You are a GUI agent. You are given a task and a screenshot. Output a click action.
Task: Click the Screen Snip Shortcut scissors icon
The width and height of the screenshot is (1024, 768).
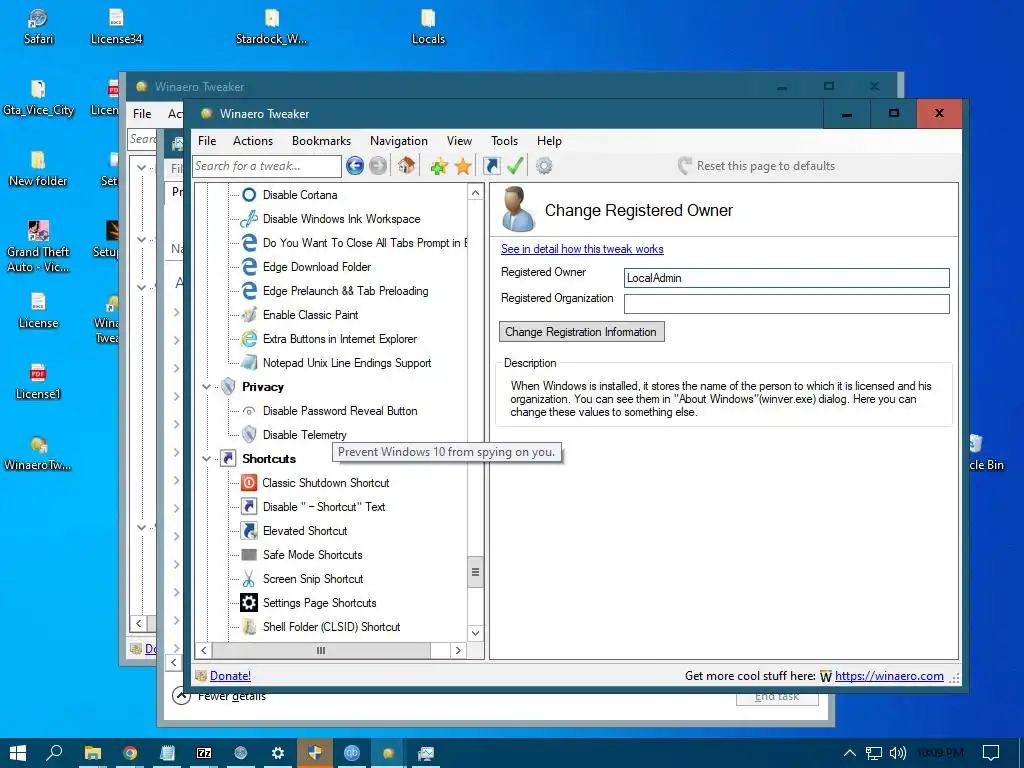click(249, 579)
